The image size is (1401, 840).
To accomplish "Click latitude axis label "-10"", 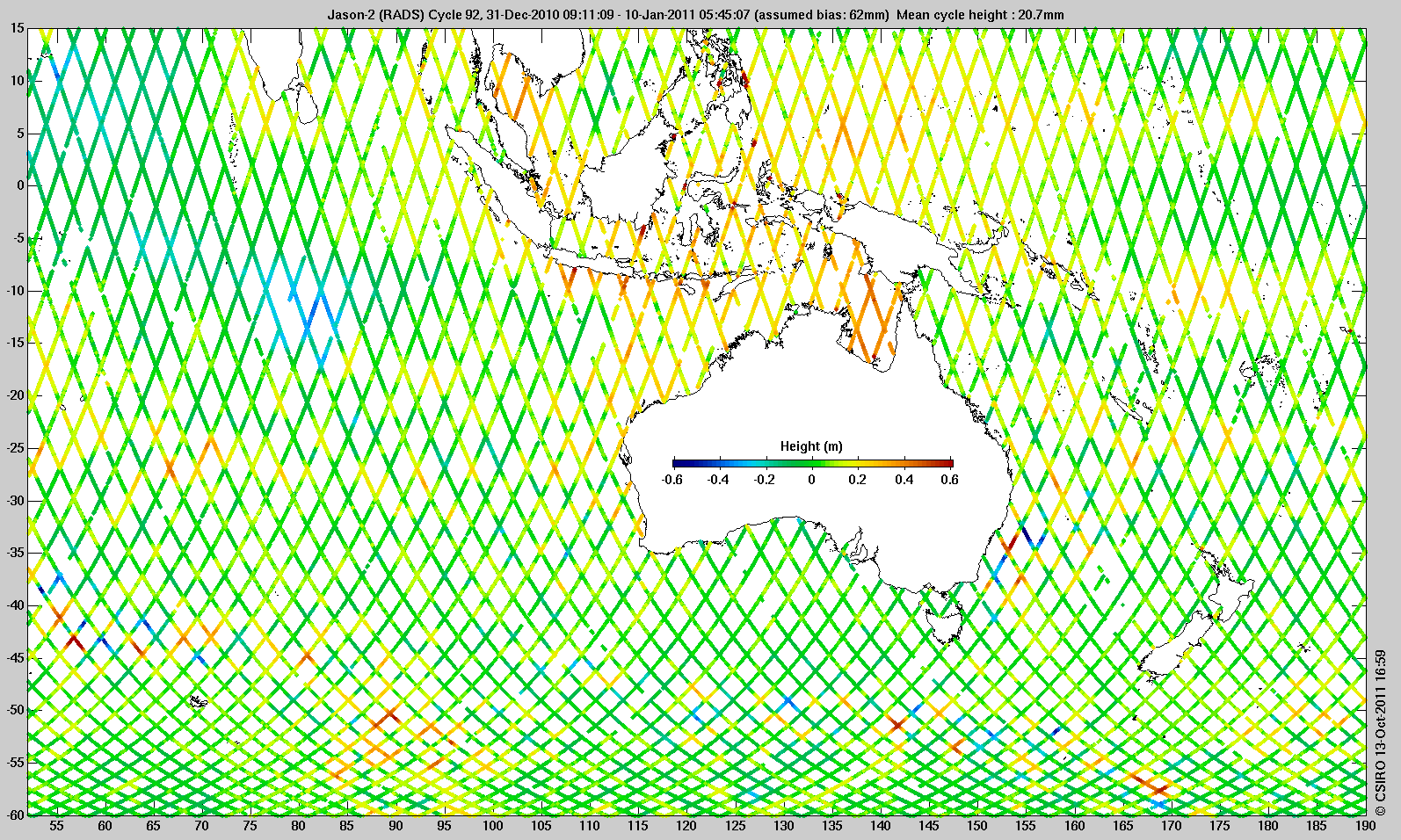I will pyautogui.click(x=15, y=291).
